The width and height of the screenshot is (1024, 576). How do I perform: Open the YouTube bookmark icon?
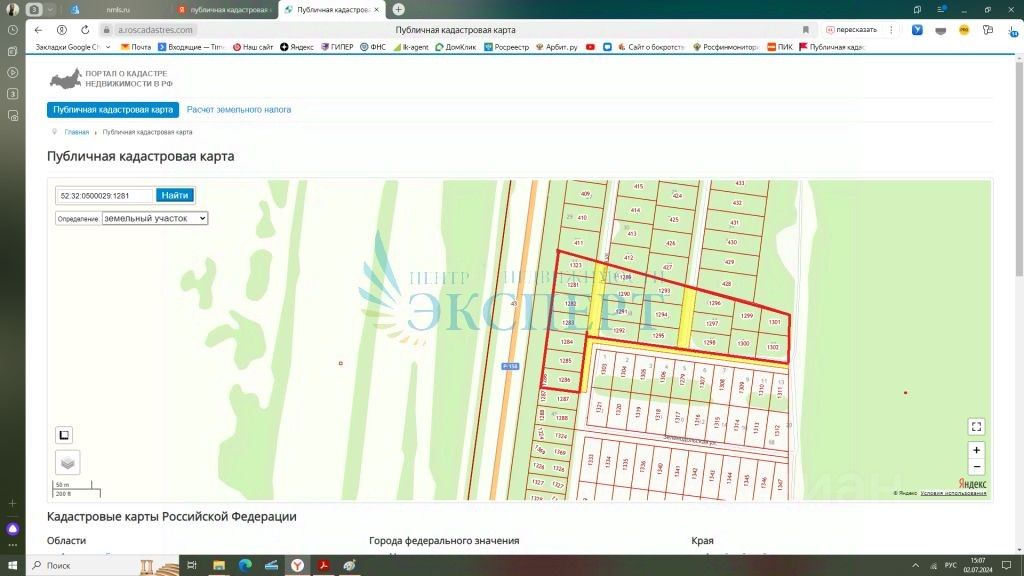[590, 47]
